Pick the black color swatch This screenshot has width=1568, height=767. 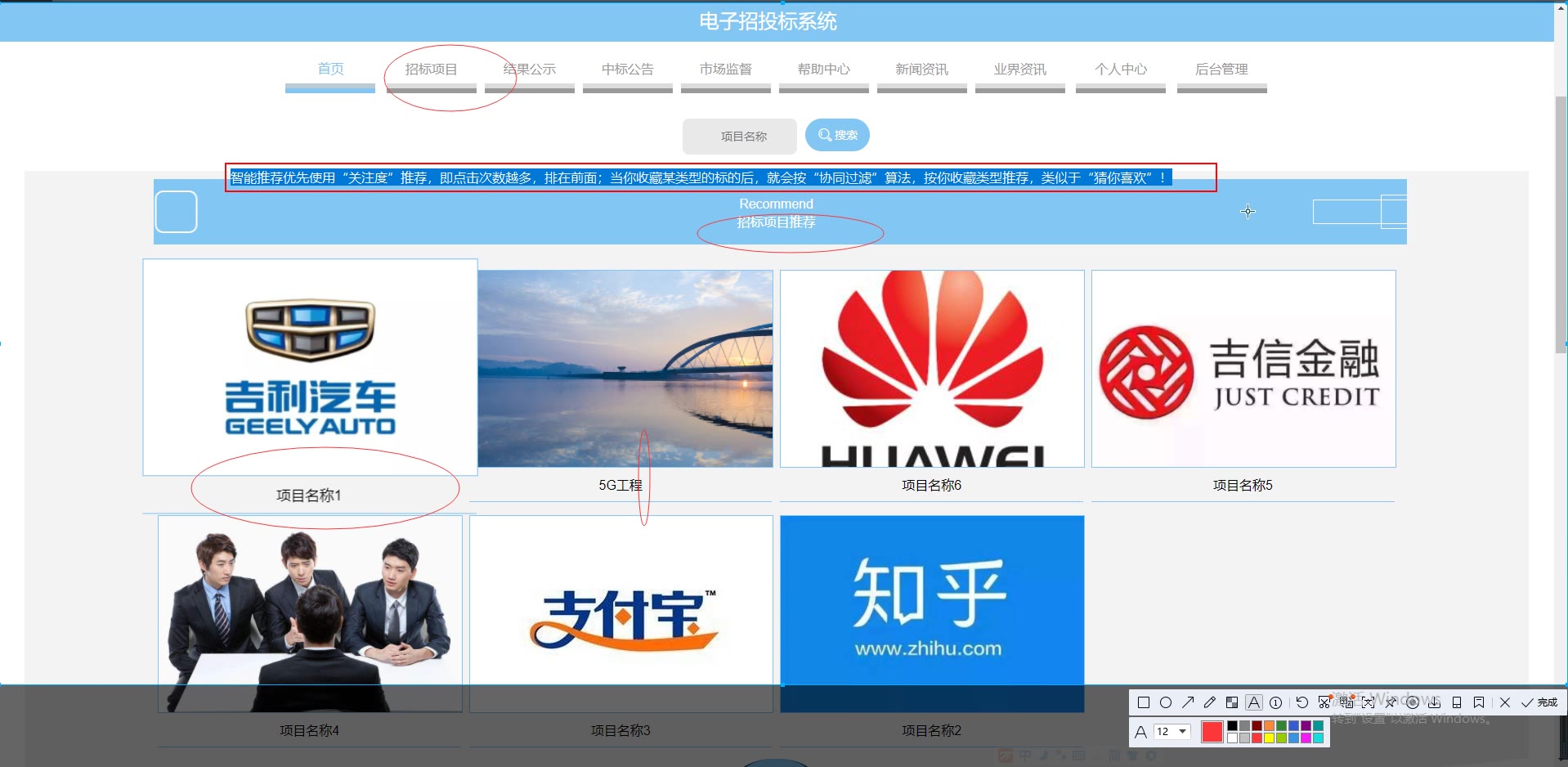1232,726
